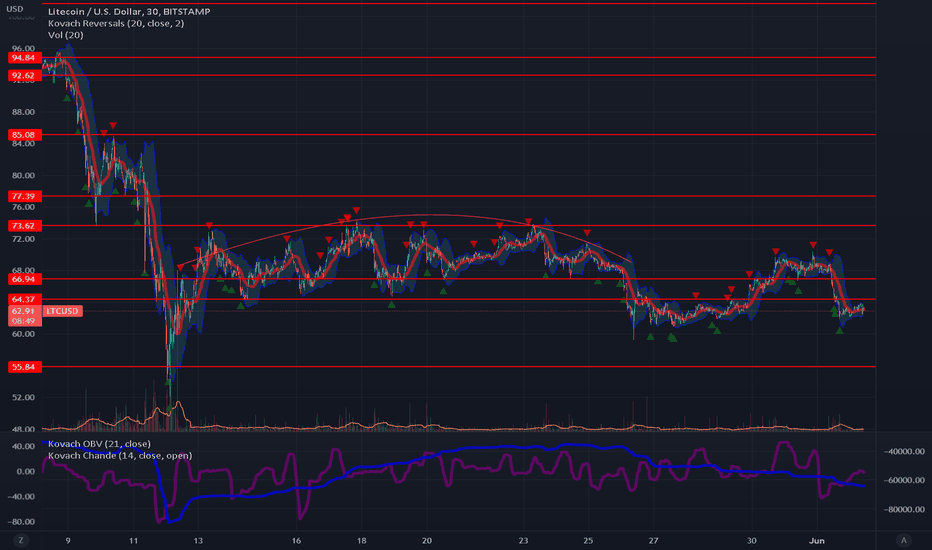Viewport: 932px width, 550px height.
Task: Select the 66.94 red price label
Action: click(x=24, y=279)
